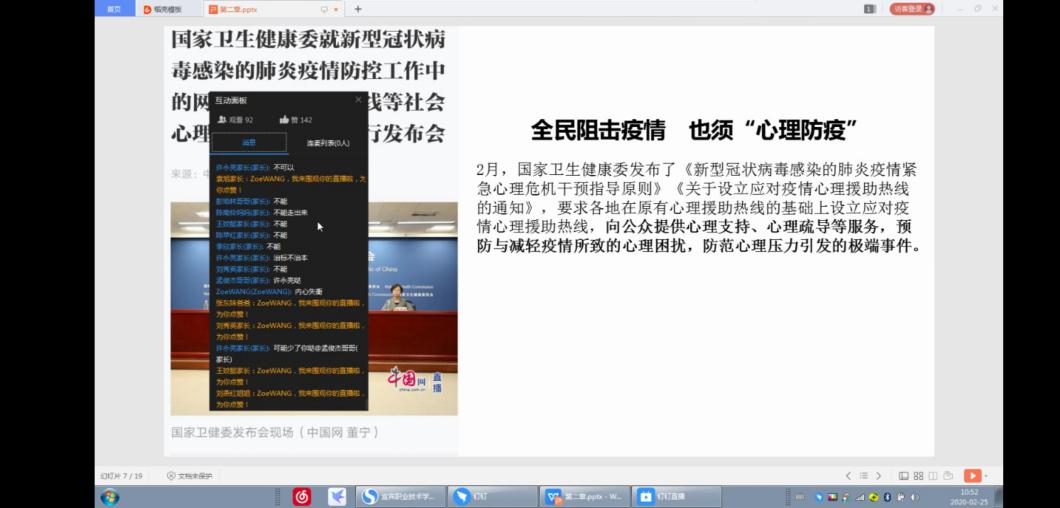Image resolution: width=1060 pixels, height=508 pixels.
Task: Open the 首页 home tab in WPS
Action: tap(114, 9)
